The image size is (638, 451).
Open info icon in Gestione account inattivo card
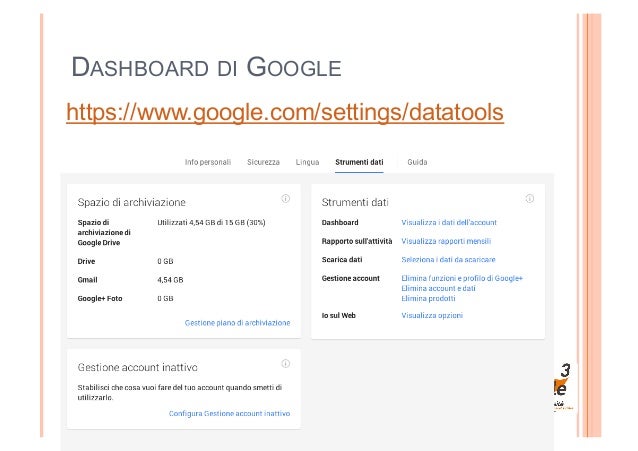click(286, 363)
